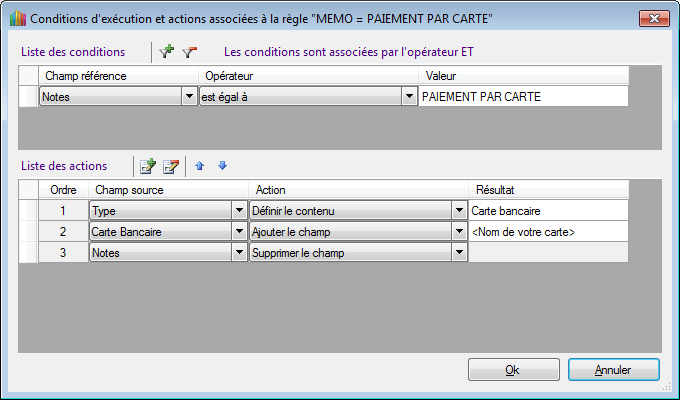Click the Annuler button
680x400 pixels.
(x=613, y=370)
